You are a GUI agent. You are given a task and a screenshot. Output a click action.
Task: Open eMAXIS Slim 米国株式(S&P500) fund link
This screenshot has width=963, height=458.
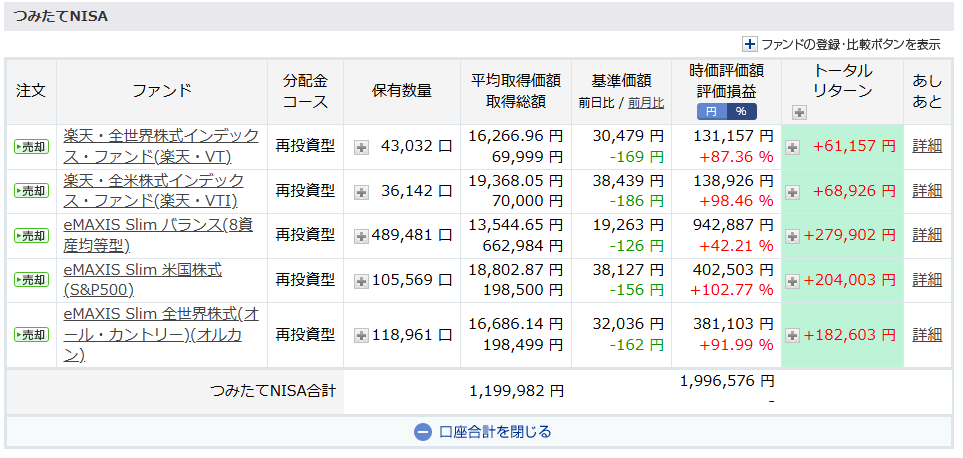pyautogui.click(x=142, y=279)
